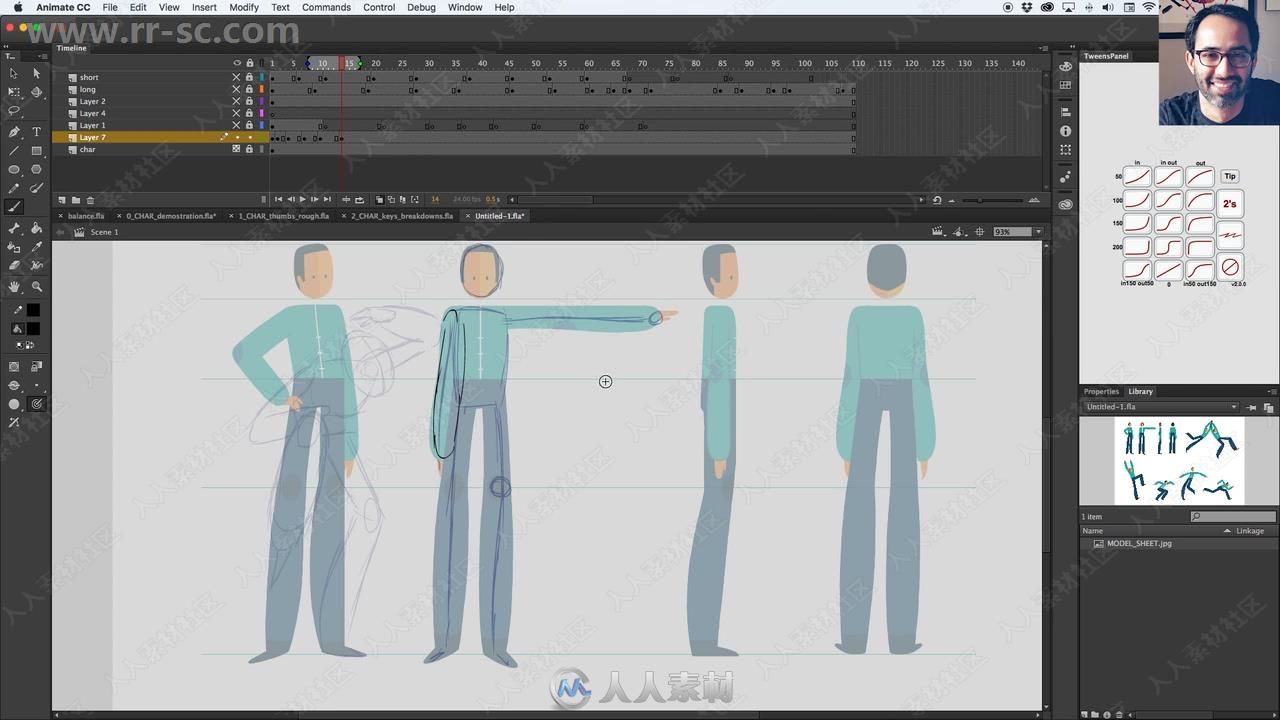Open the CC Libraries panel icon

(x=1065, y=205)
